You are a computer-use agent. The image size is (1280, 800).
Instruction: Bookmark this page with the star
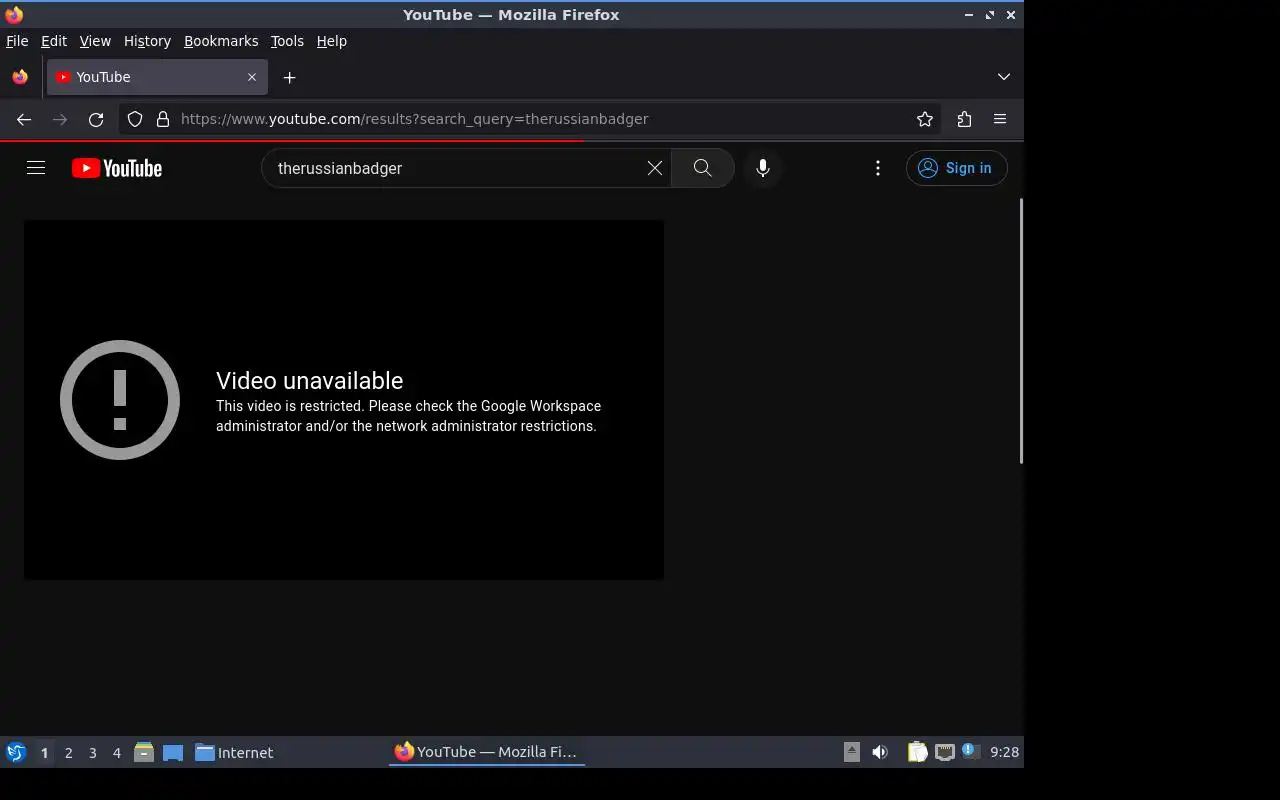[925, 119]
